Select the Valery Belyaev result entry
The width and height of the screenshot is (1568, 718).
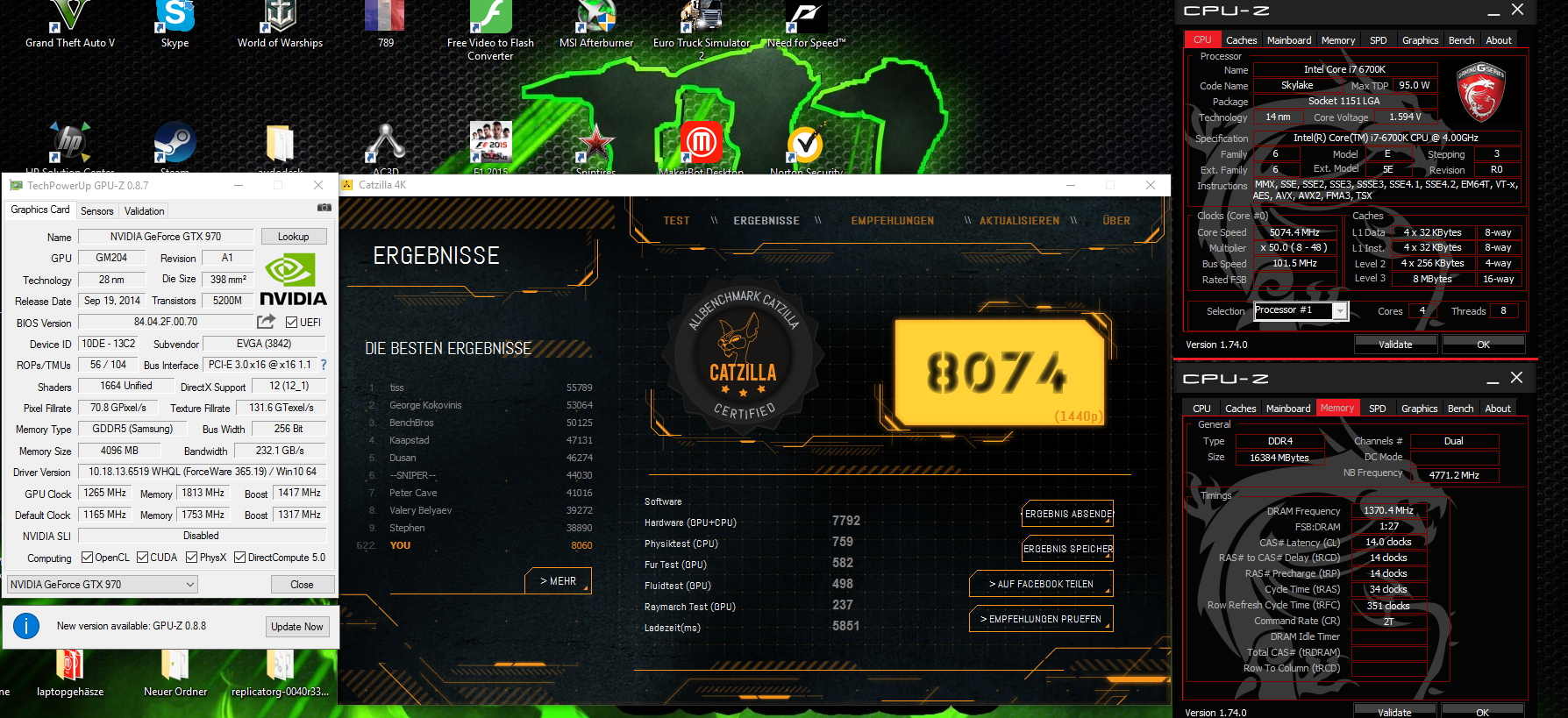coord(481,510)
